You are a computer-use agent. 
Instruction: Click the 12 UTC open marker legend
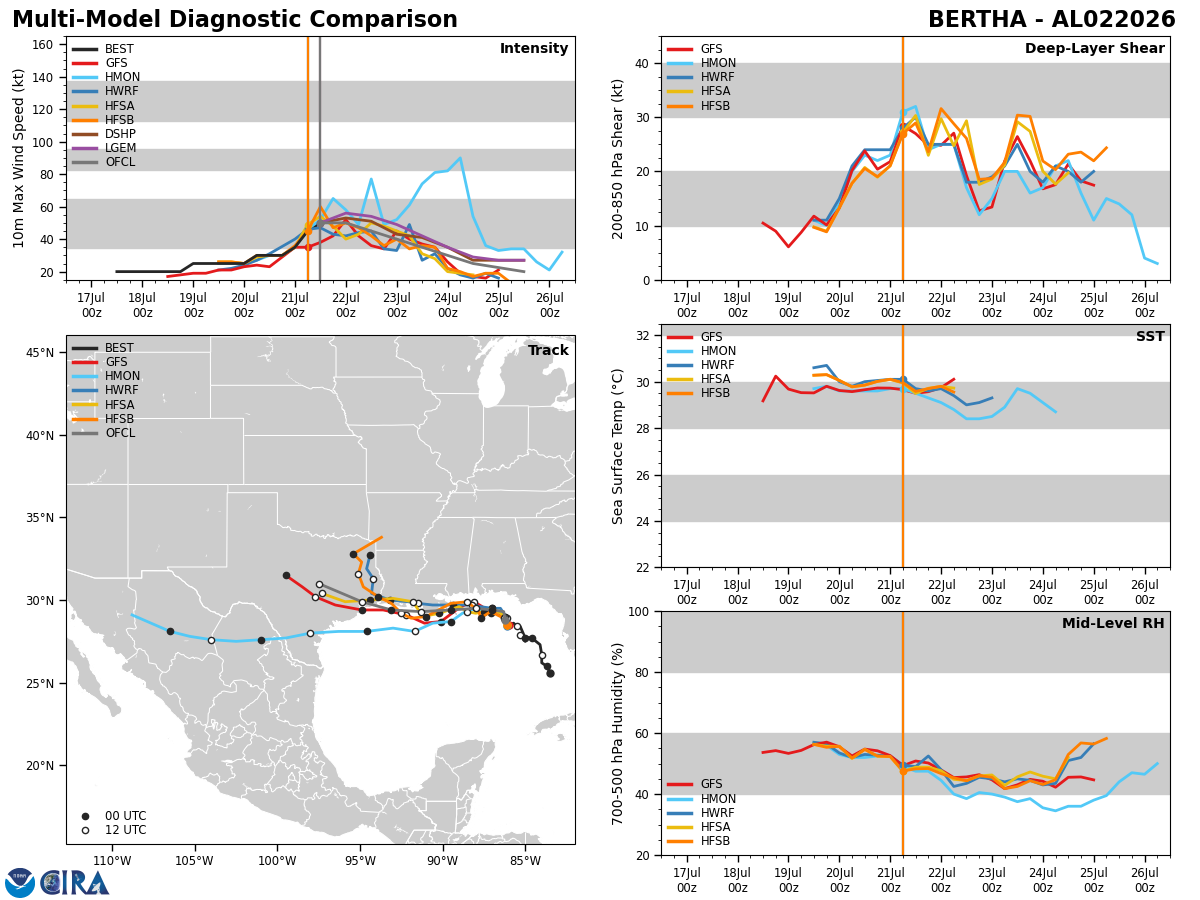coord(111,830)
